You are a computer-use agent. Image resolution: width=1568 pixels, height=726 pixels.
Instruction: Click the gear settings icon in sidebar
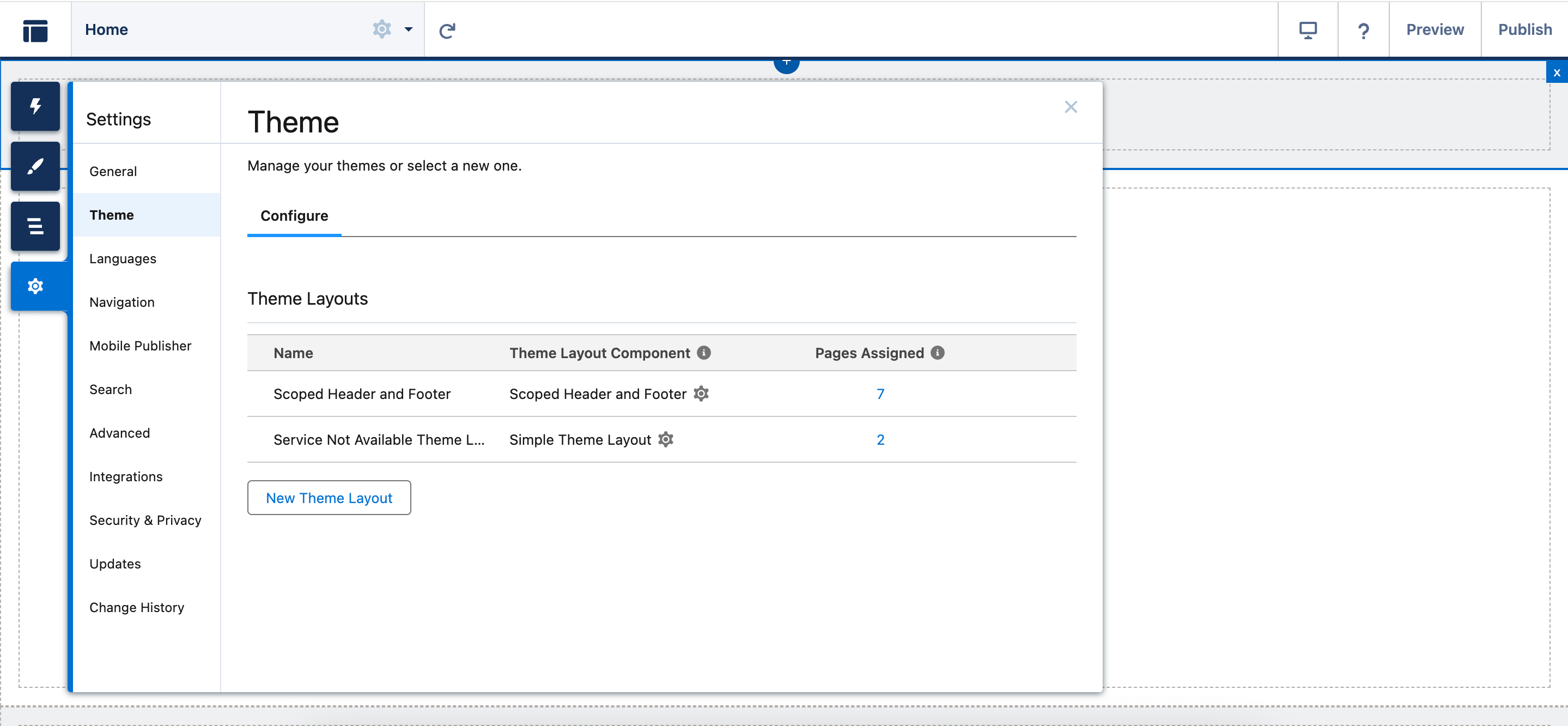click(35, 286)
